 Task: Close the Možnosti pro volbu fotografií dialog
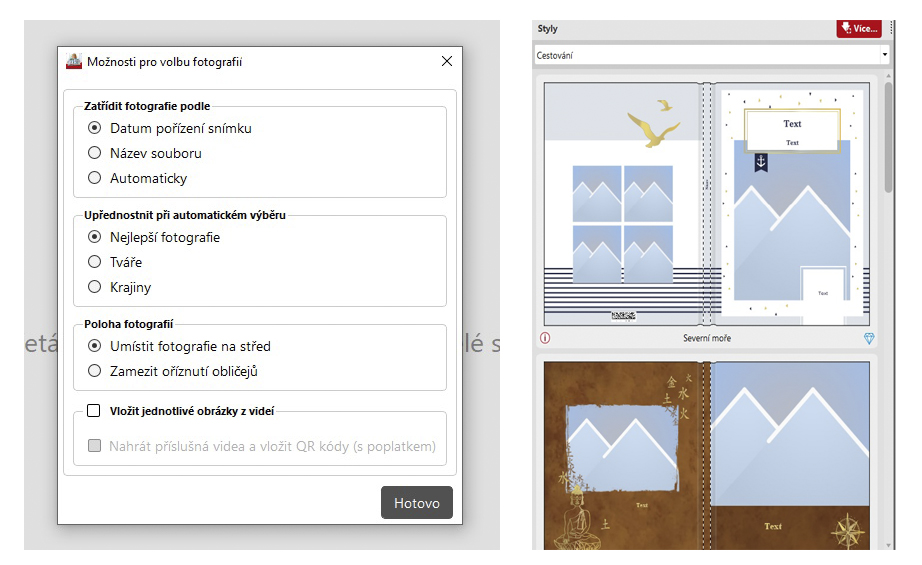pos(447,61)
